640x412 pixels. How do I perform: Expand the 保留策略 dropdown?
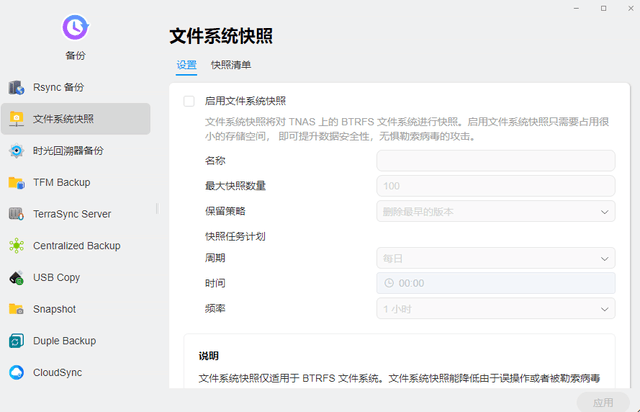click(496, 212)
